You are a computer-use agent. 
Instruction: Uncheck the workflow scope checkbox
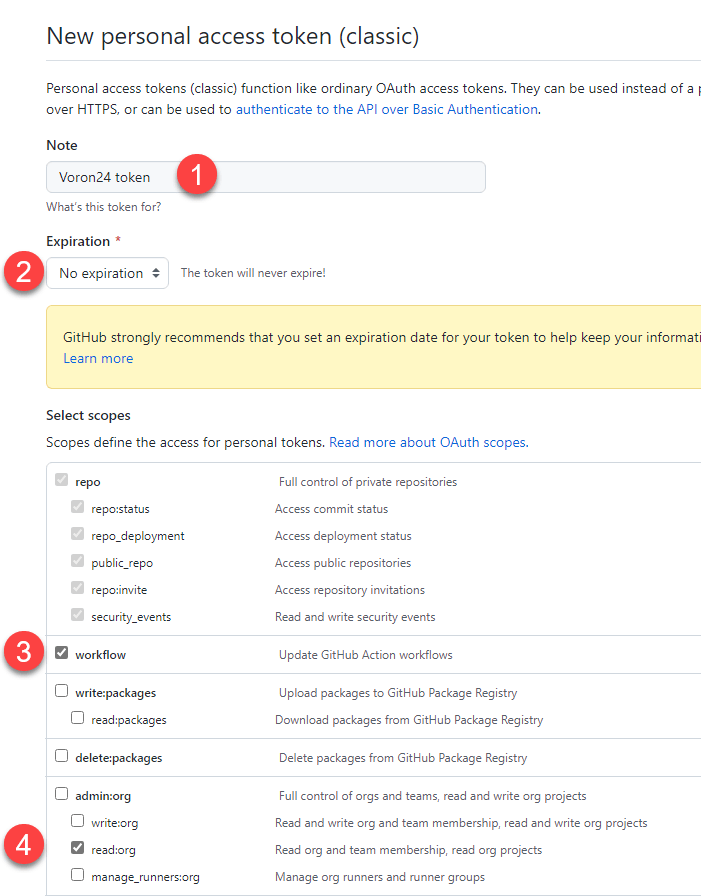[62, 654]
